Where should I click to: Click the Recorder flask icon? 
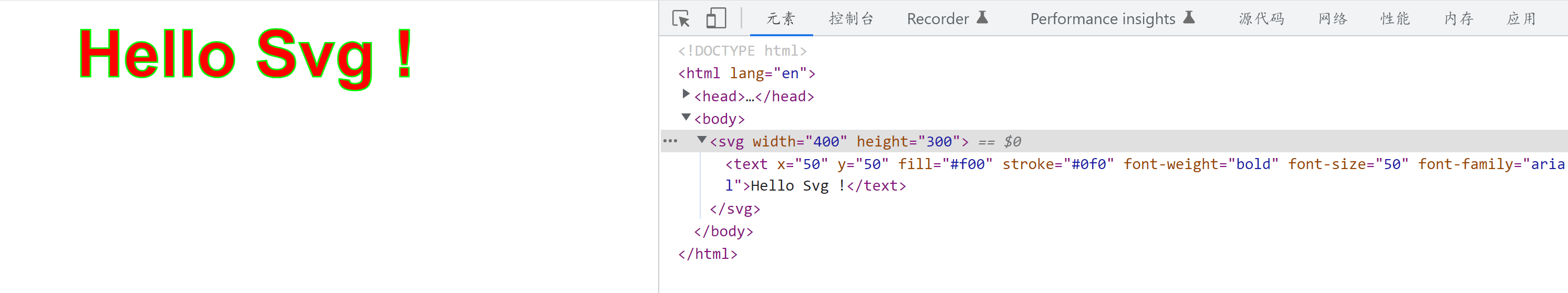(982, 17)
